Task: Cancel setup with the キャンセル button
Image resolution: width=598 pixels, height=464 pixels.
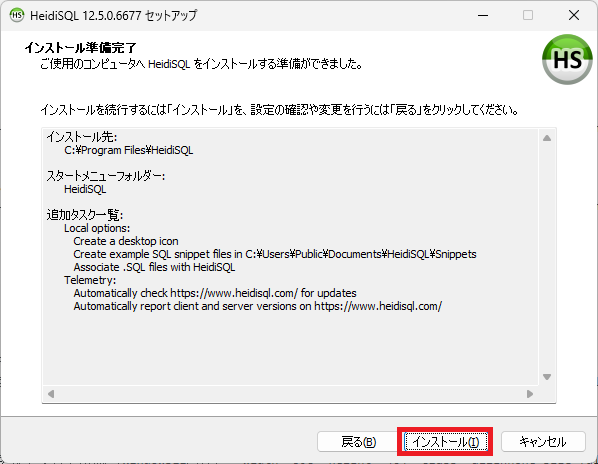Action: pos(543,442)
